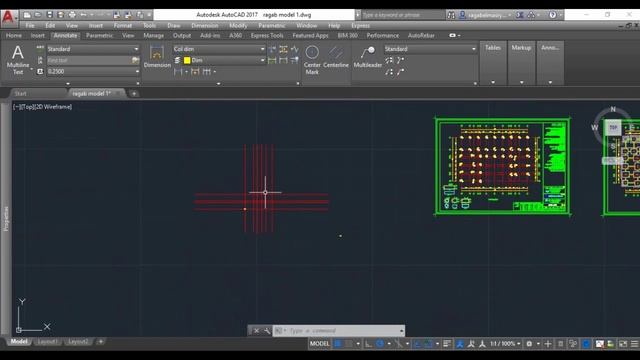The width and height of the screenshot is (640, 360).
Task: Click the Linear dimension icon
Action: point(178,72)
